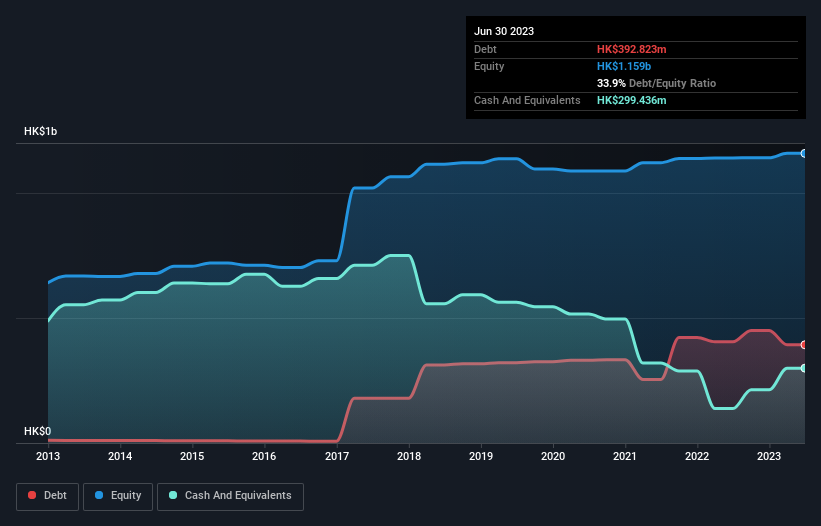The width and height of the screenshot is (821, 526).
Task: Click the 2020 x-axis label
Action: [553, 456]
